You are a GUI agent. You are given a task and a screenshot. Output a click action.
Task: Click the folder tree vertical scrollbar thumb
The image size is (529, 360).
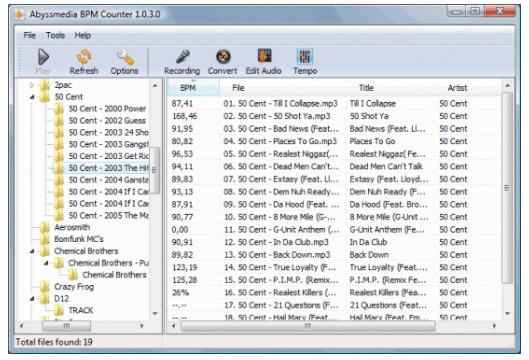point(155,170)
